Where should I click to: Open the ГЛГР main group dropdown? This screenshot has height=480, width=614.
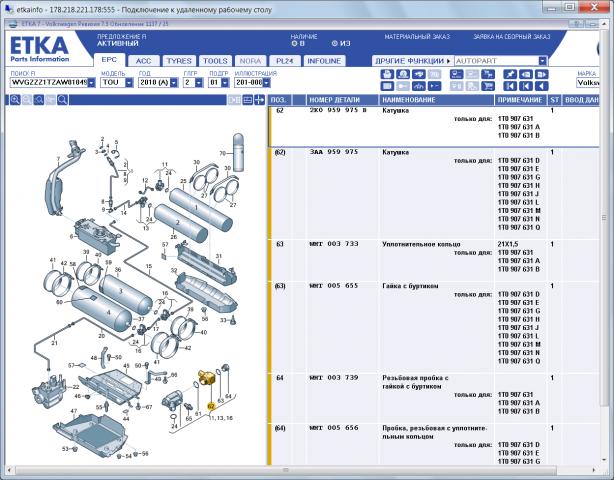point(199,83)
